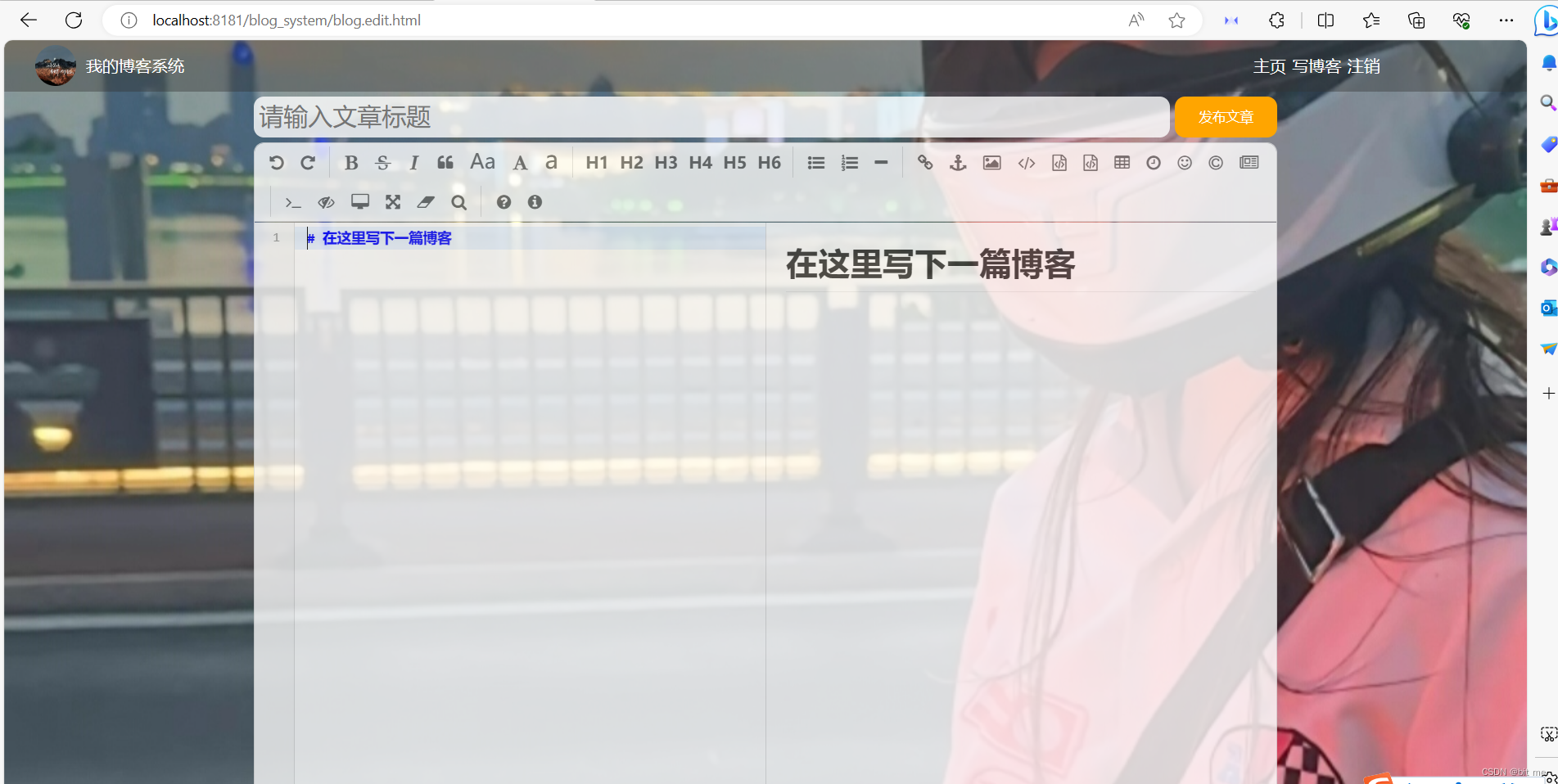This screenshot has width=1558, height=784.
Task: Insert horizontal rule line
Action: 881,163
